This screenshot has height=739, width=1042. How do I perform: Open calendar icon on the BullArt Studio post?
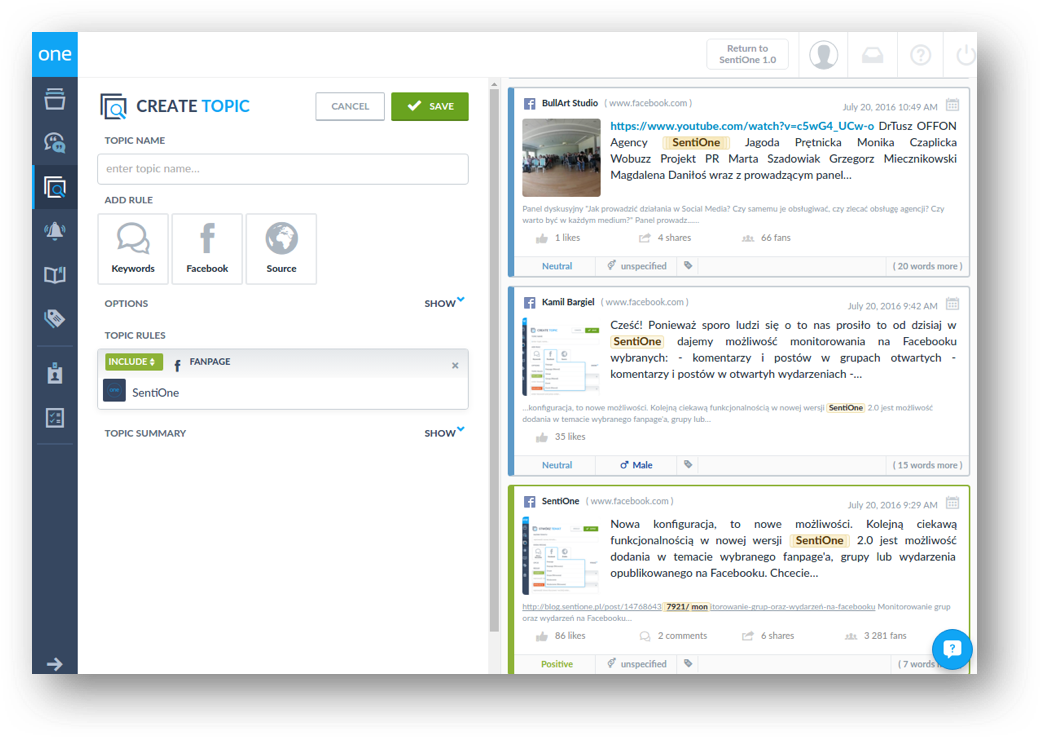[x=952, y=105]
